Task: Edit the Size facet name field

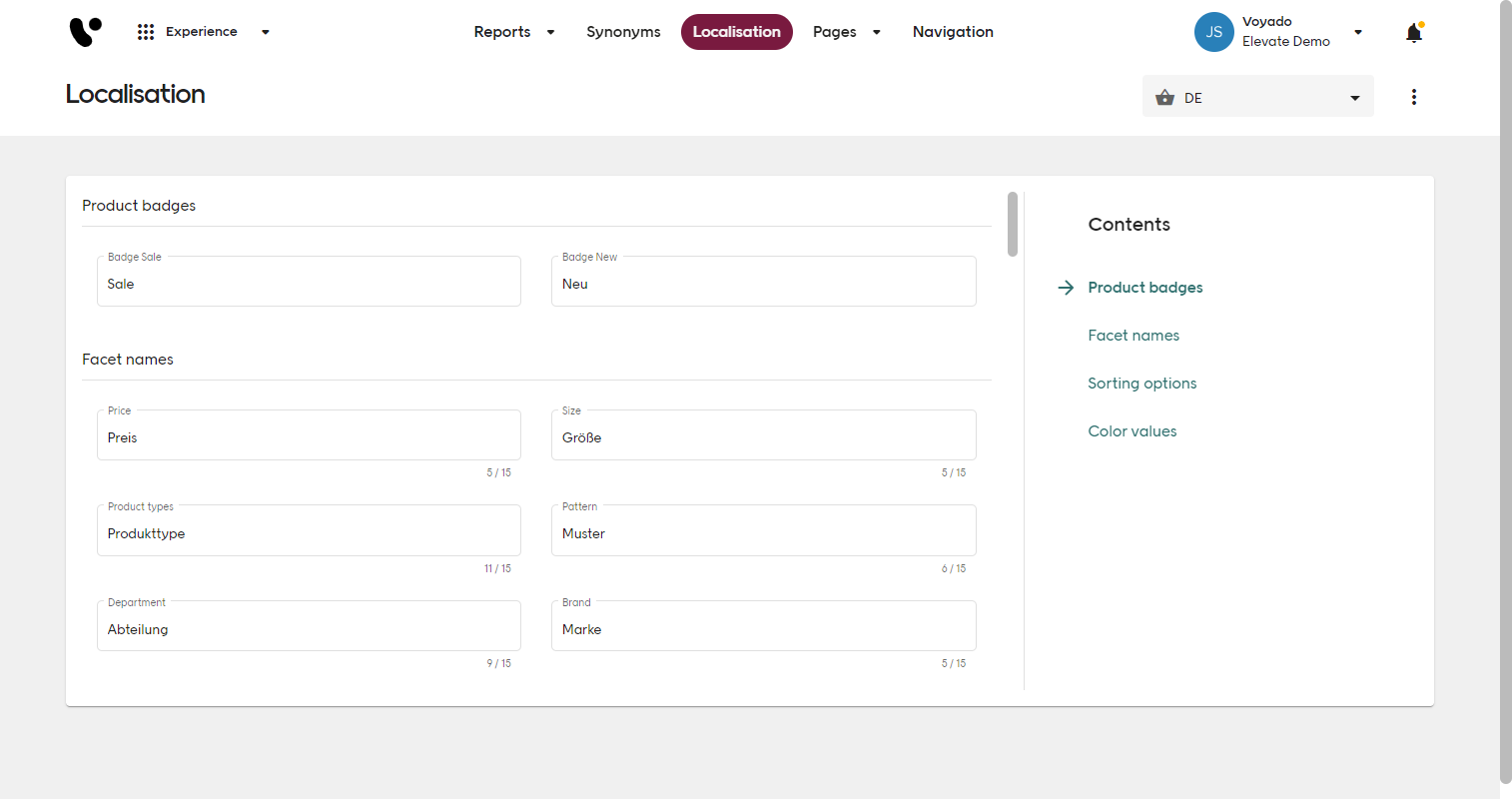Action: coord(764,435)
